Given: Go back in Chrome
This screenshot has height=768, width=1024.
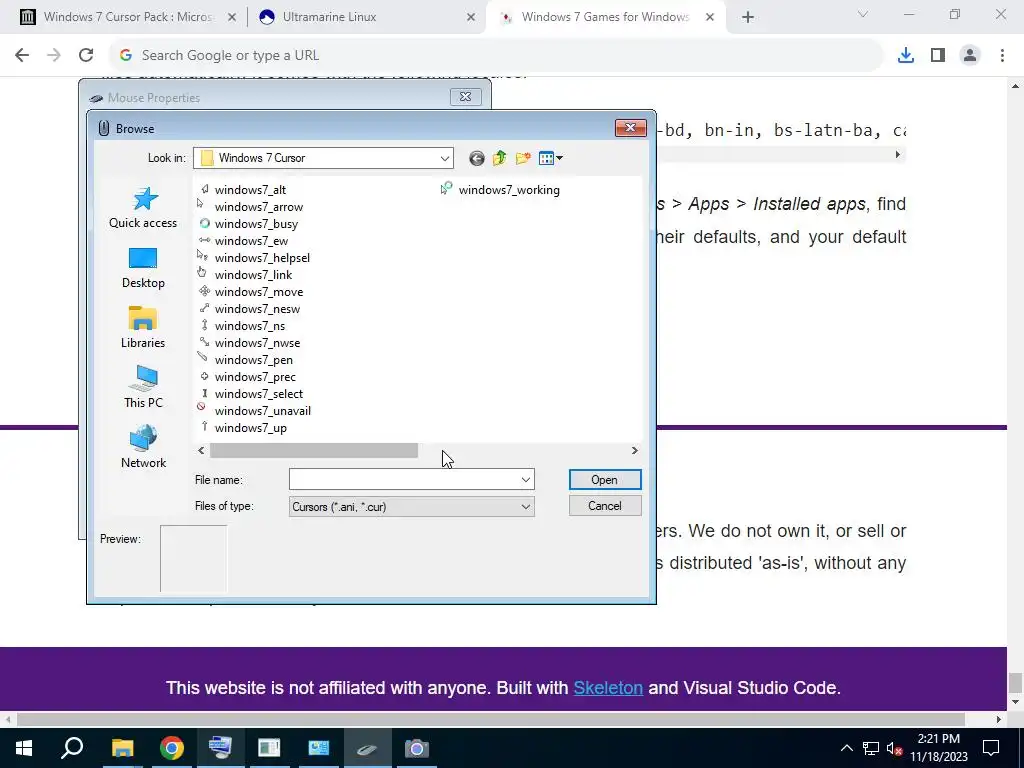Looking at the screenshot, I should pos(22,55).
